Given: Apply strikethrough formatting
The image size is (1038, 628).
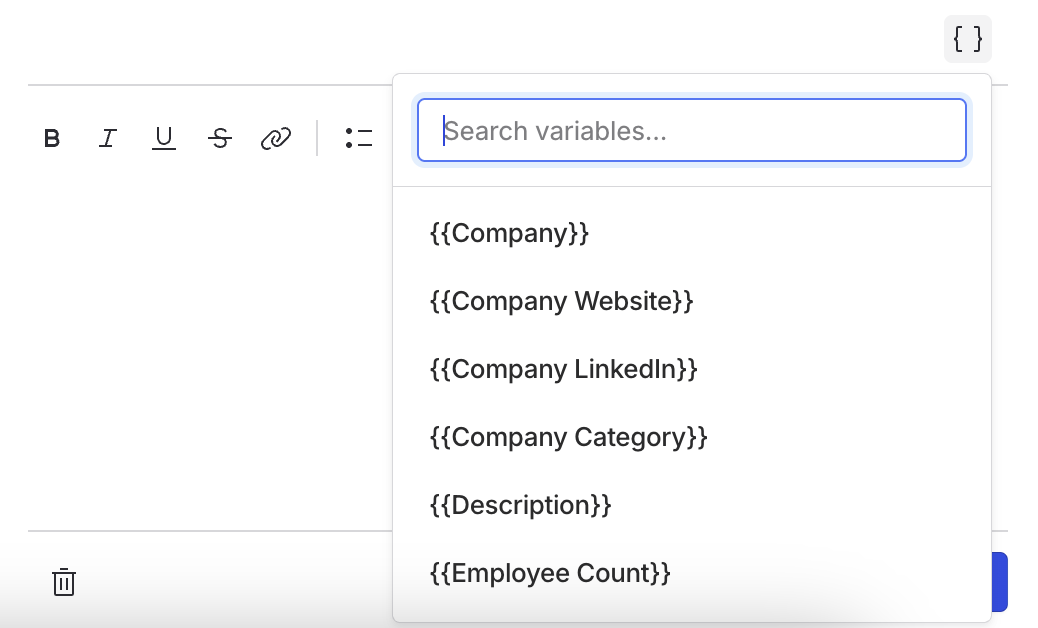Looking at the screenshot, I should [220, 138].
